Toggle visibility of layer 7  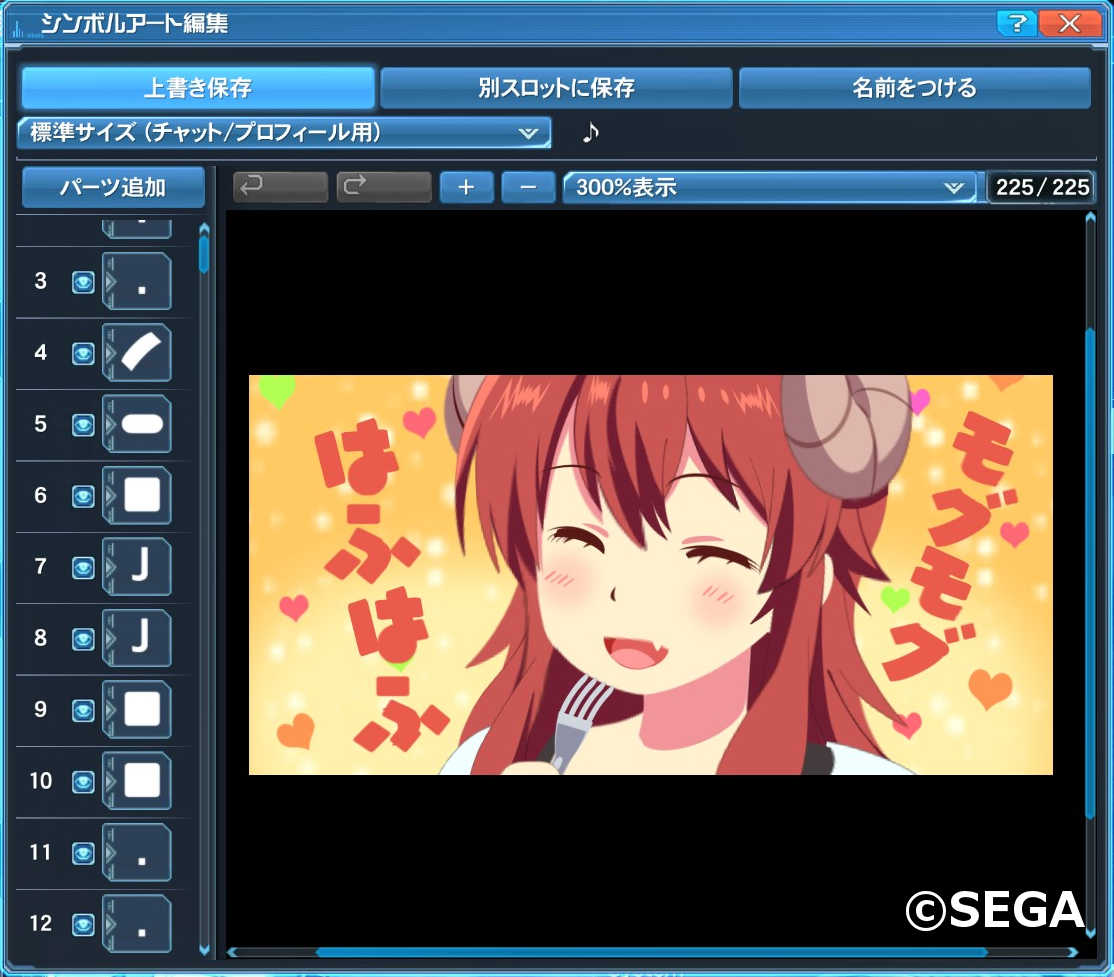(83, 567)
